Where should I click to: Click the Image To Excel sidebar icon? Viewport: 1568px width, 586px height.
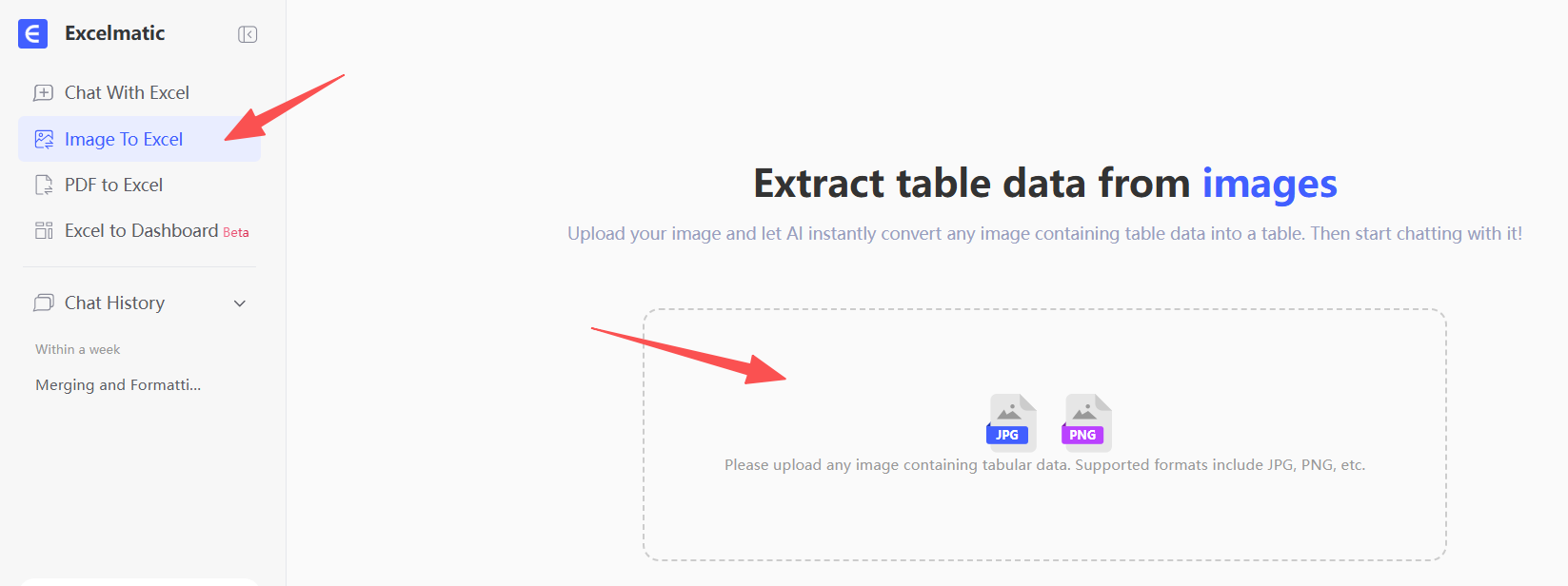coord(44,140)
